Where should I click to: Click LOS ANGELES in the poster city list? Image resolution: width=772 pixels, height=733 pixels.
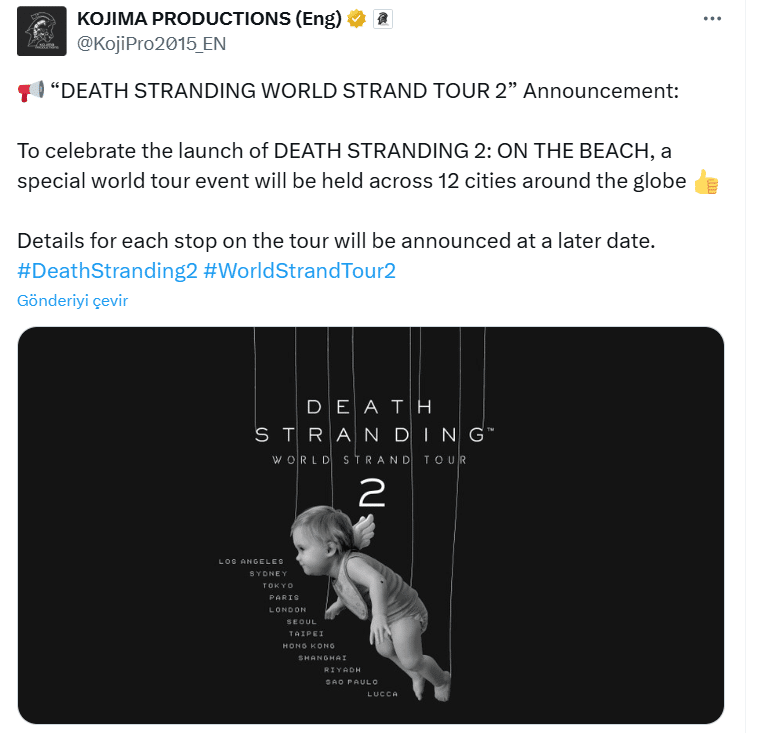click(x=251, y=561)
